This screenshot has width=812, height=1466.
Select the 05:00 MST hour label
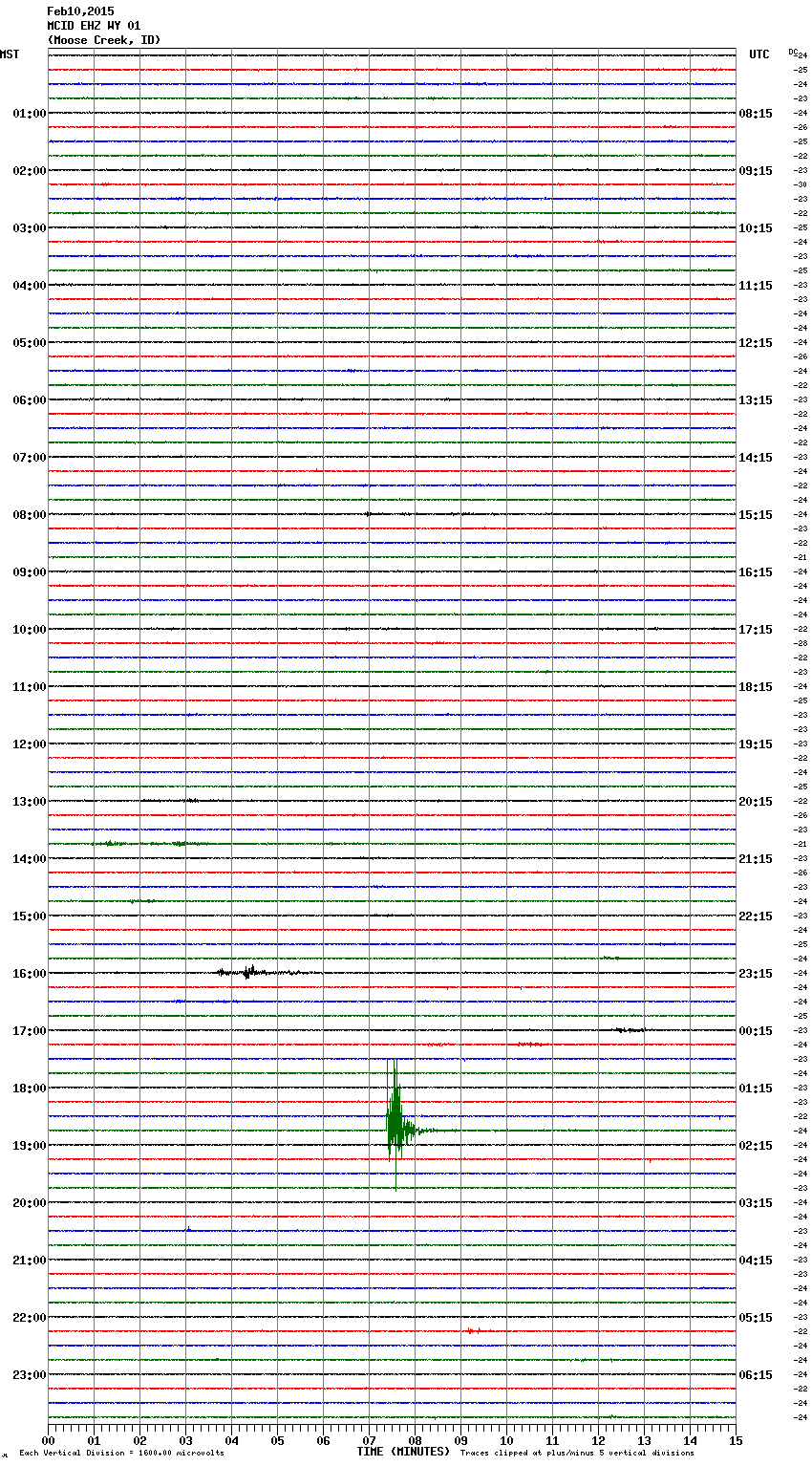(29, 343)
